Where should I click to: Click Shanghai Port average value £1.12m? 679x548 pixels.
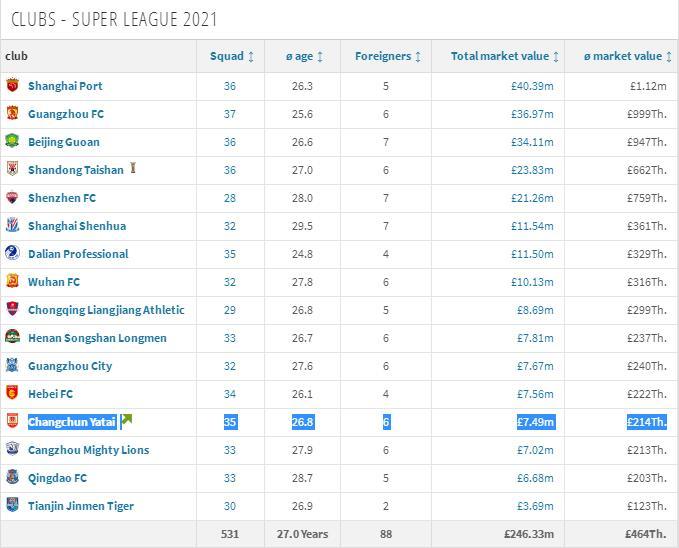point(648,86)
